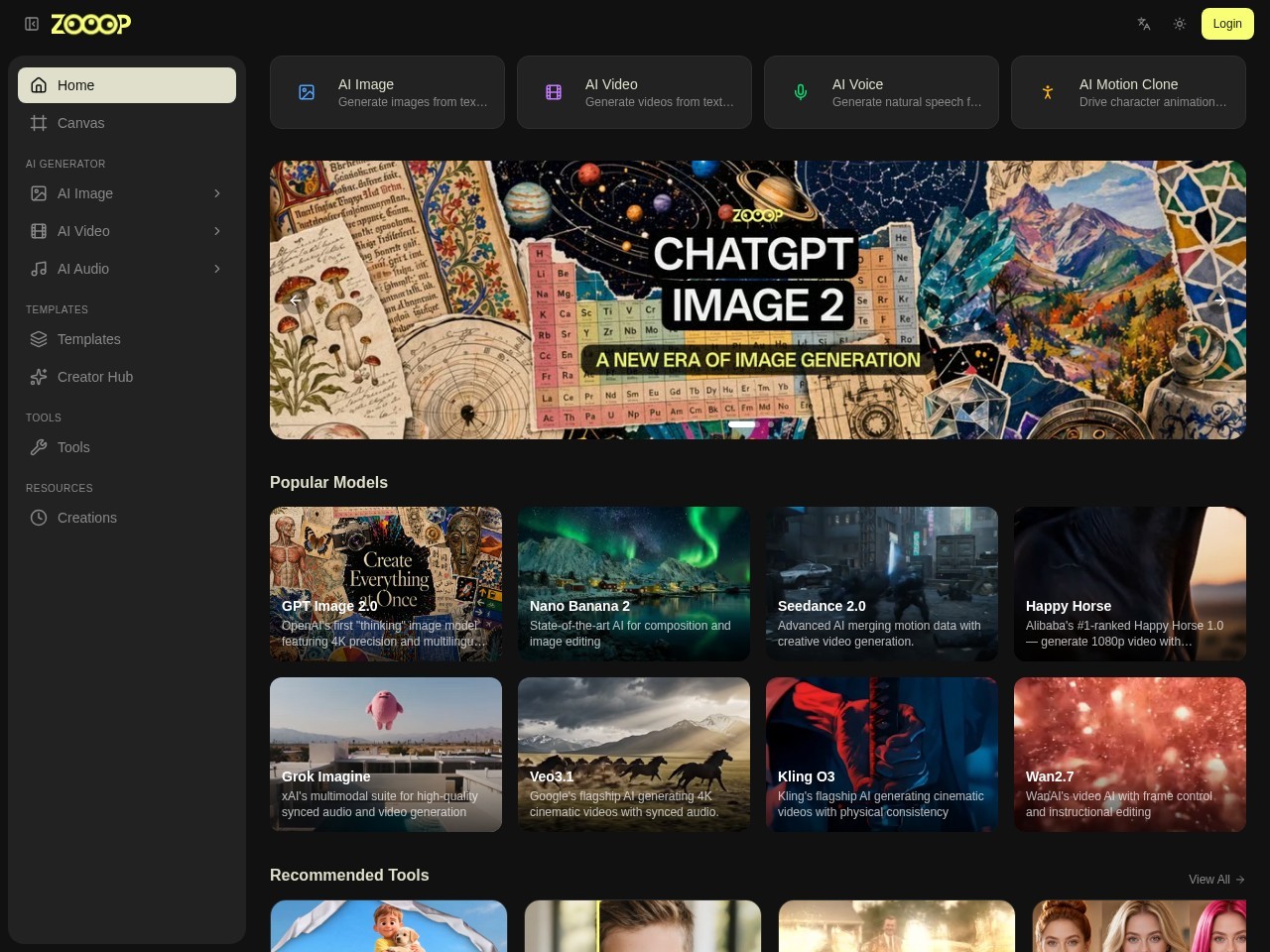
Task: Go to next banner slide
Action: [x=1220, y=299]
